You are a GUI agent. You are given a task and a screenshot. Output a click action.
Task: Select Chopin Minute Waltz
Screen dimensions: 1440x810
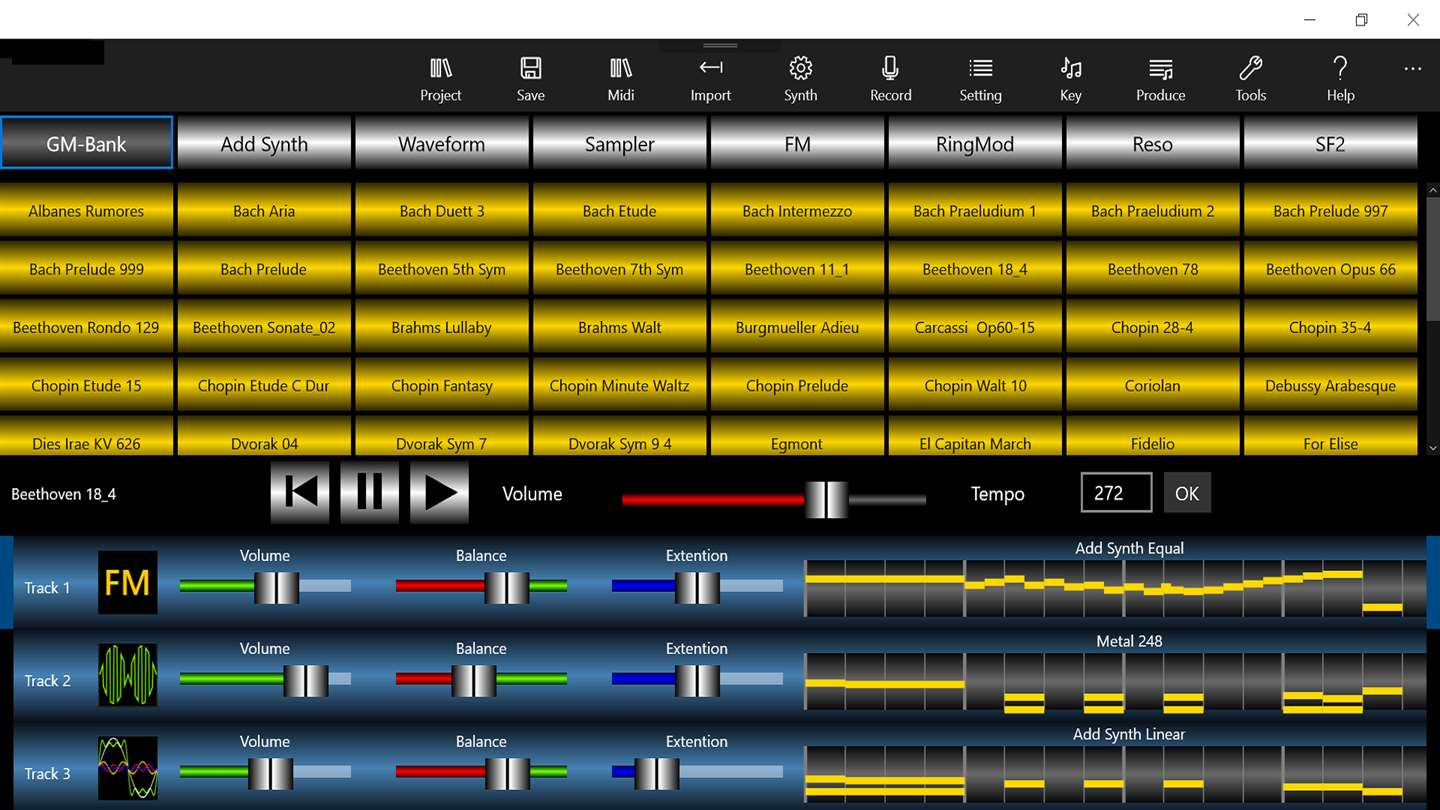click(x=620, y=384)
